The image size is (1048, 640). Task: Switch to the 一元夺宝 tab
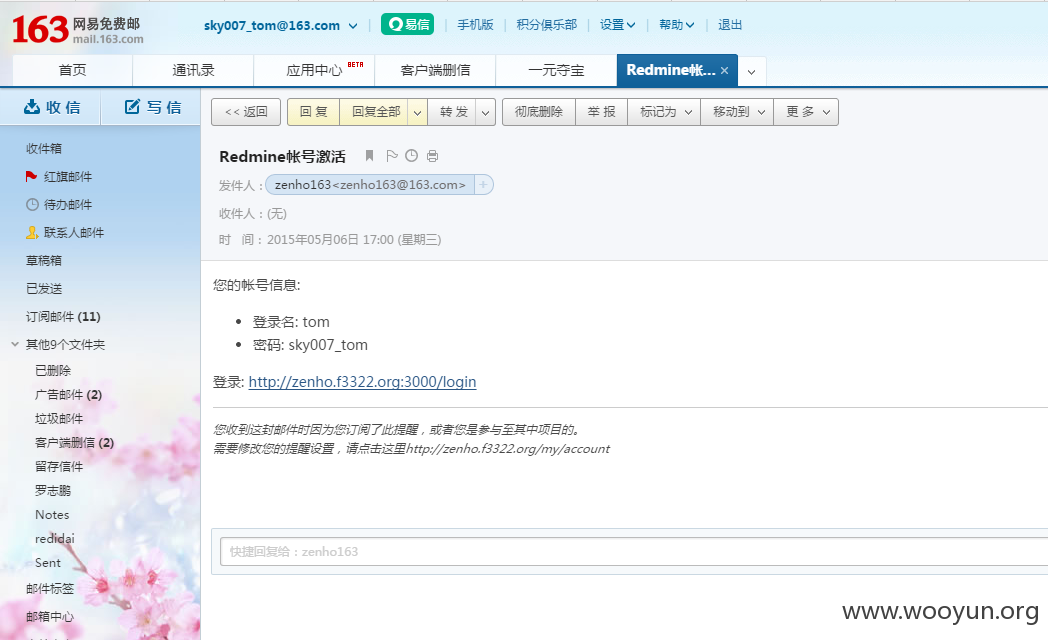coord(556,70)
